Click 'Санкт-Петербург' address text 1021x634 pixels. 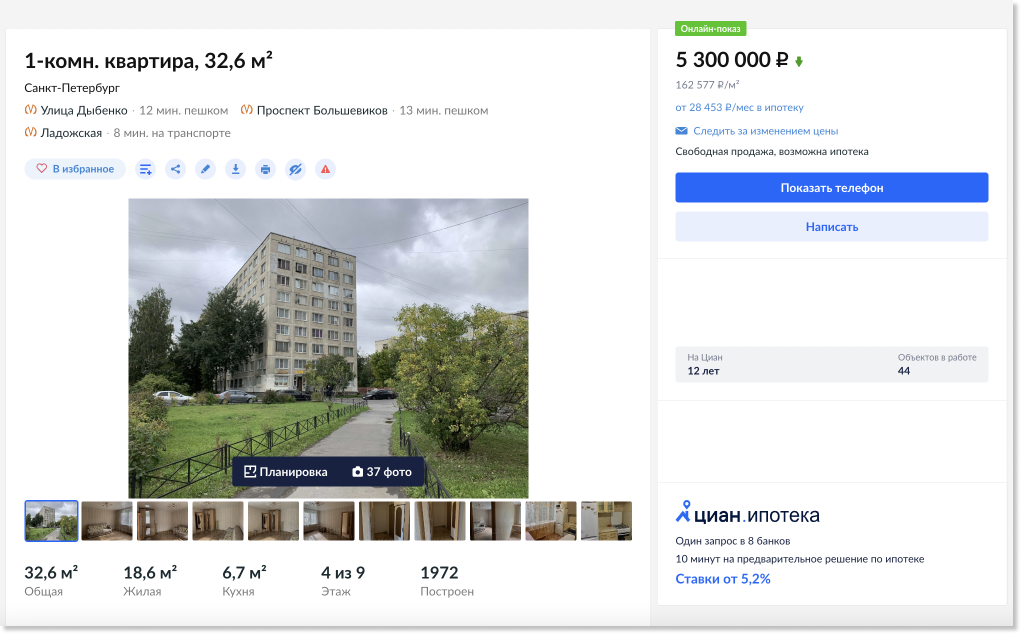pos(72,87)
